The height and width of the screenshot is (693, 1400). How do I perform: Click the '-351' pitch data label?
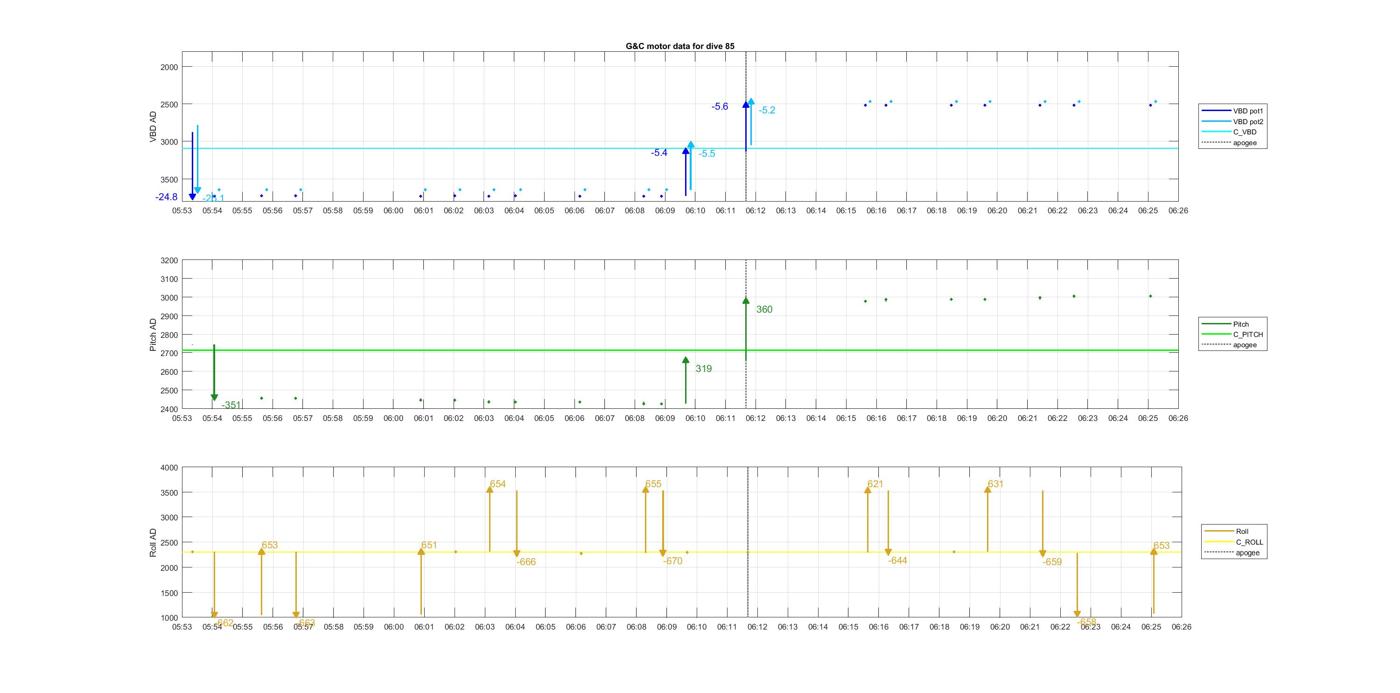[x=231, y=405]
